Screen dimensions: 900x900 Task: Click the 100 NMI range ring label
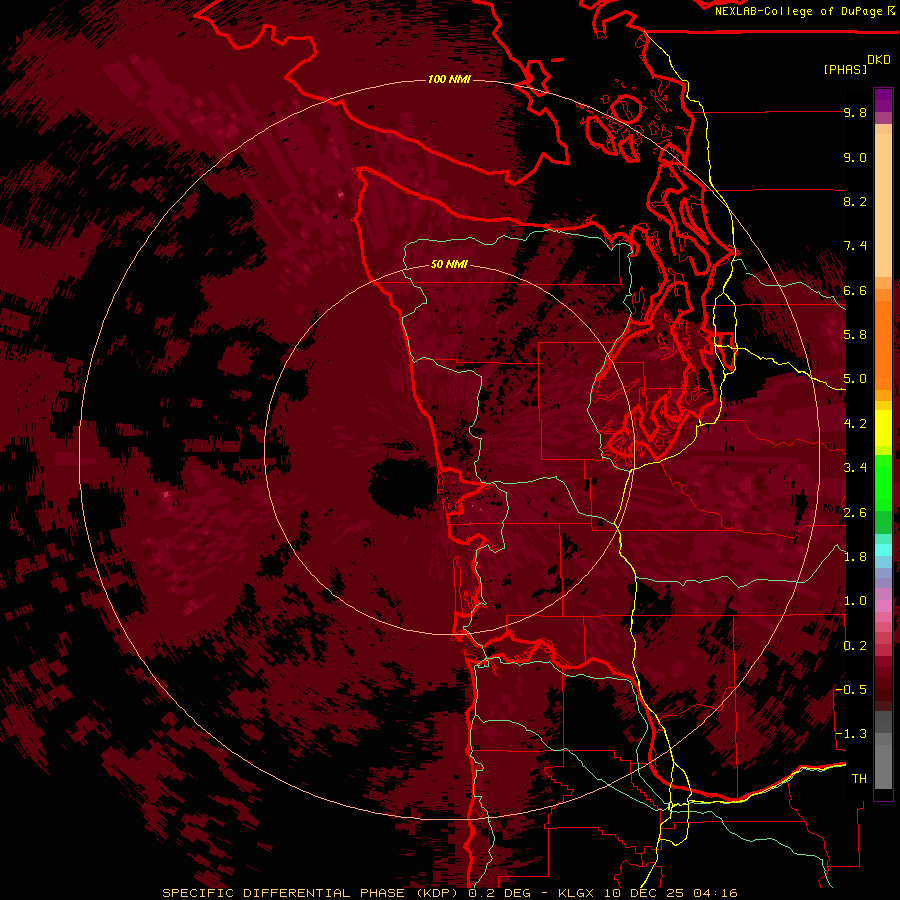point(449,79)
